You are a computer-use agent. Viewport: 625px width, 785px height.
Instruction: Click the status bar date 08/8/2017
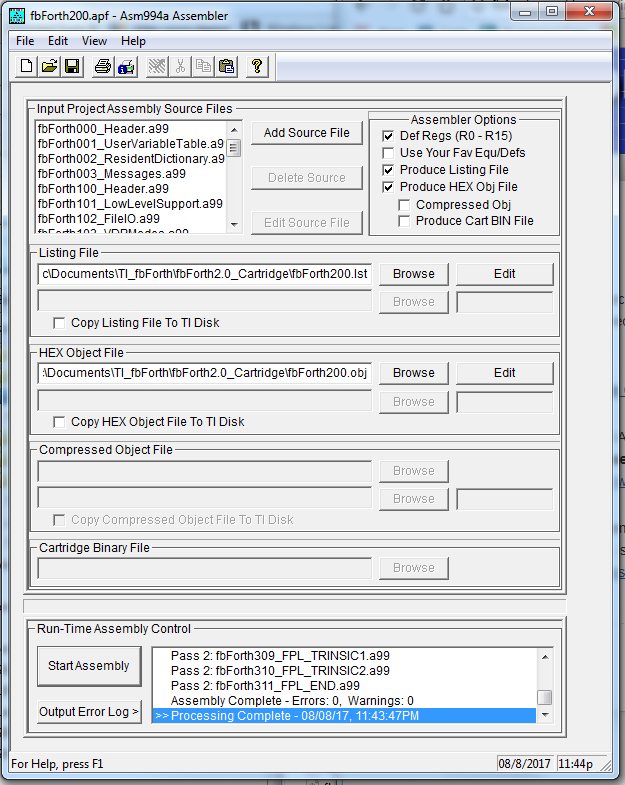pyautogui.click(x=524, y=764)
